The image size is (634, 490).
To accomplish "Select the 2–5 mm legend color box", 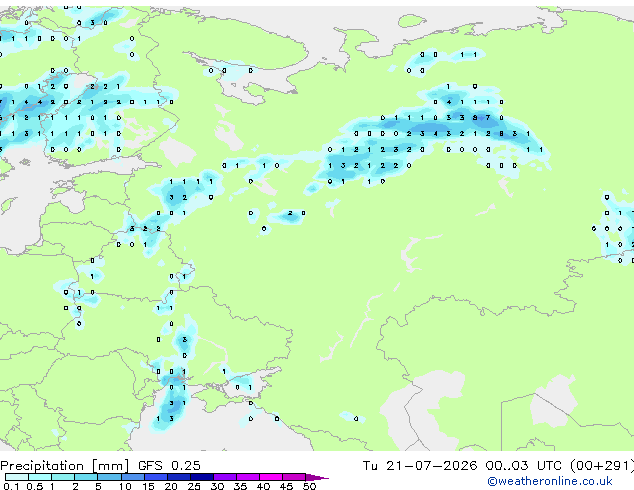I will click(x=86, y=477).
